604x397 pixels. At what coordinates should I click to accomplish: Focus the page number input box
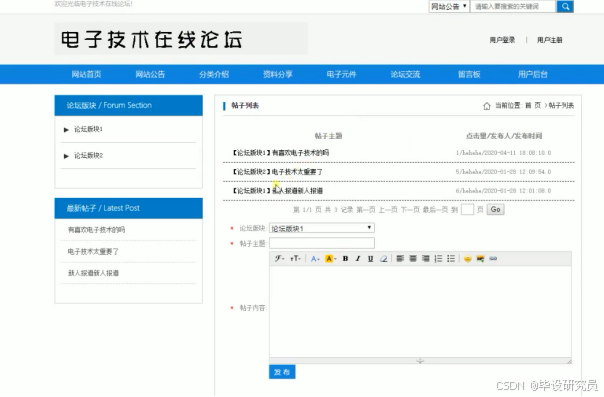[x=467, y=209]
